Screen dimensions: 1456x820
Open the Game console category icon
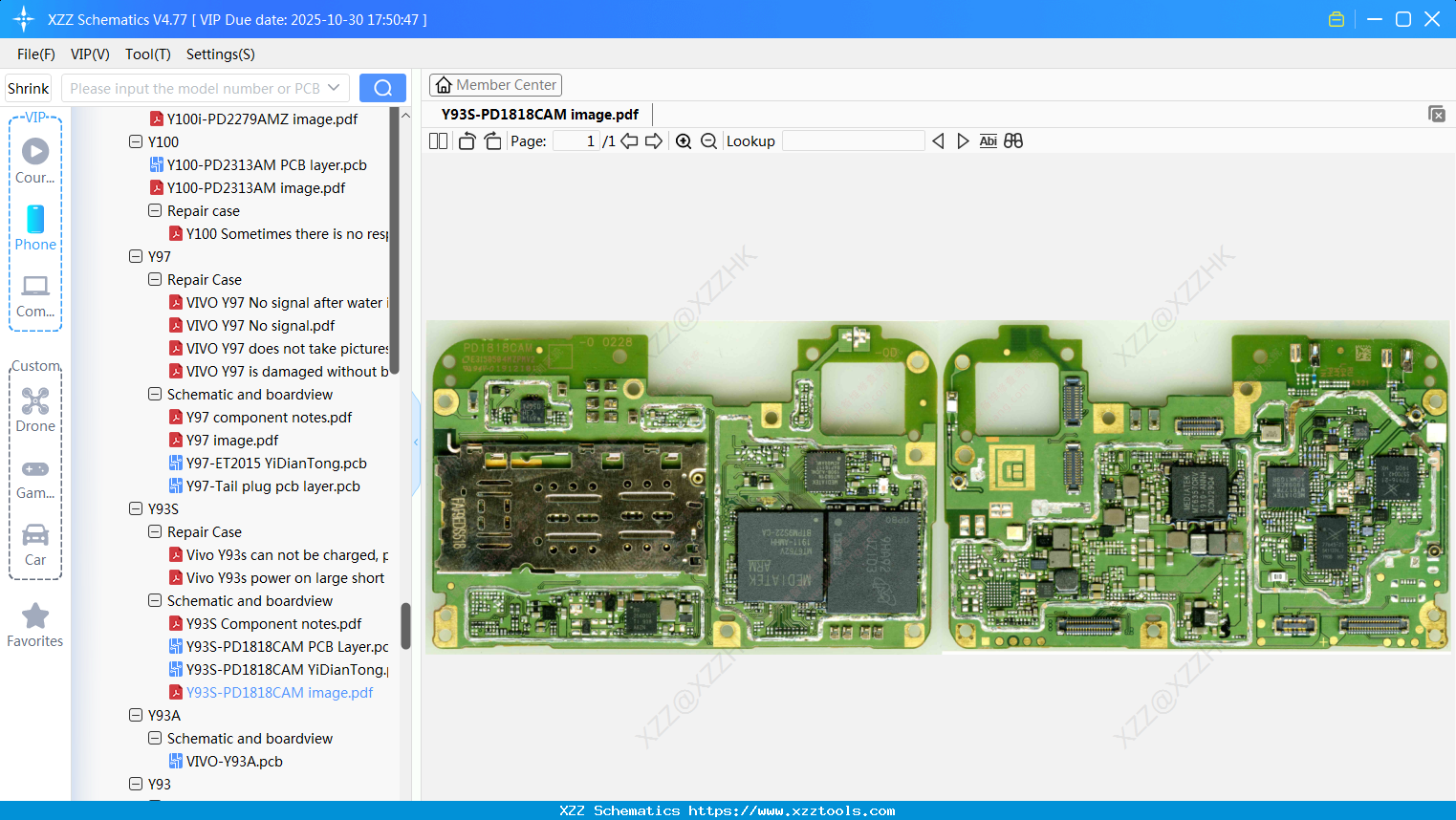35,478
